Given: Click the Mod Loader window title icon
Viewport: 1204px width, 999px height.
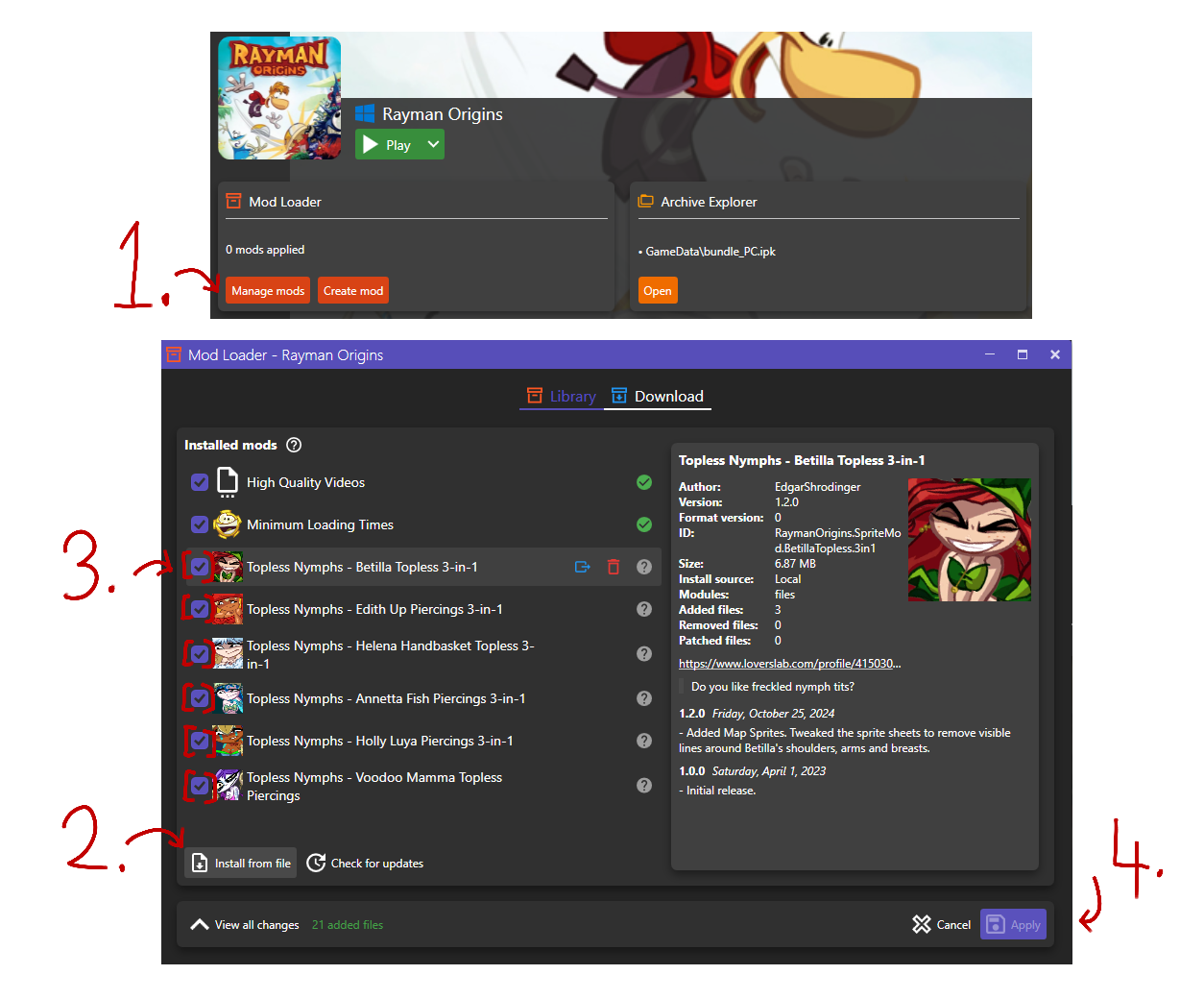Looking at the screenshot, I should [174, 354].
